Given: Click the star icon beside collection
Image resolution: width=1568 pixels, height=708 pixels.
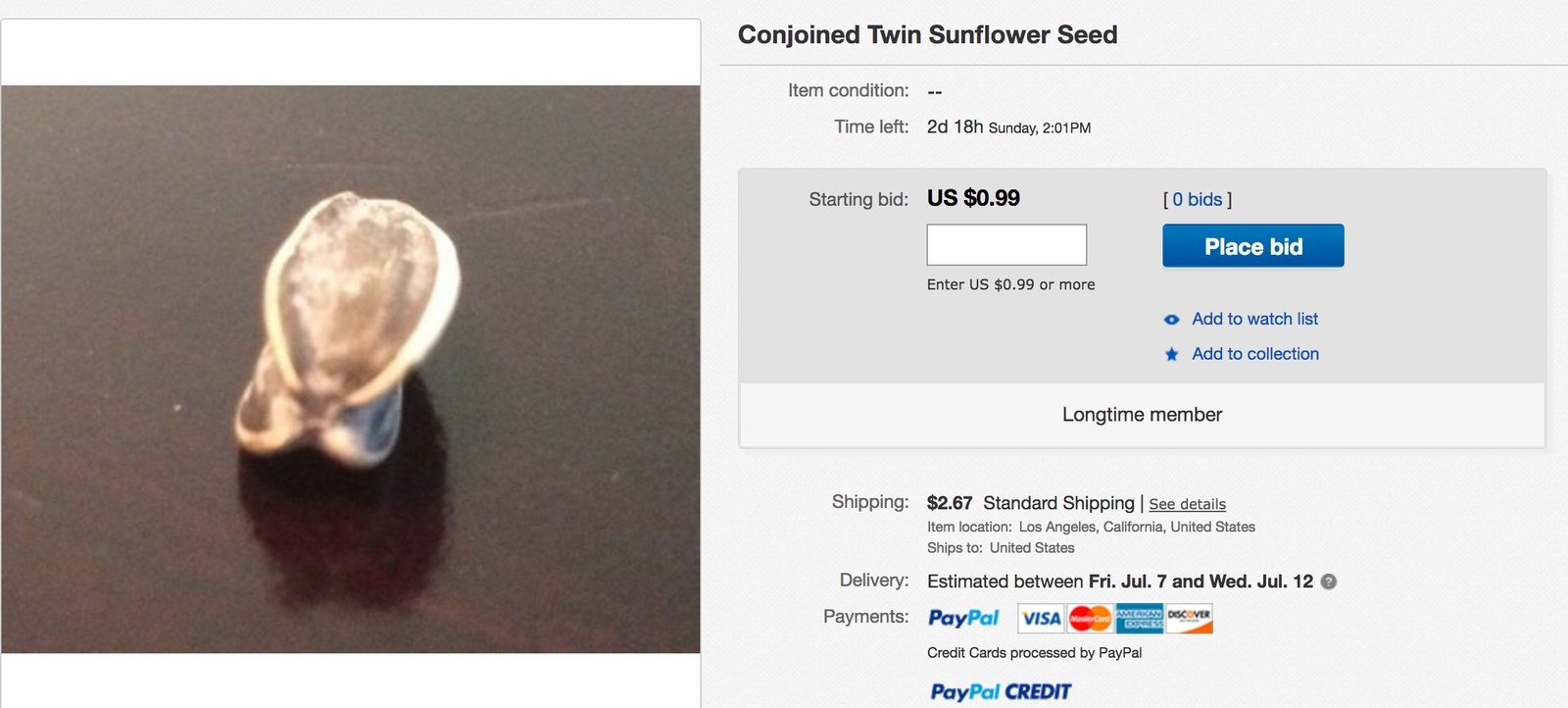Looking at the screenshot, I should (1171, 355).
